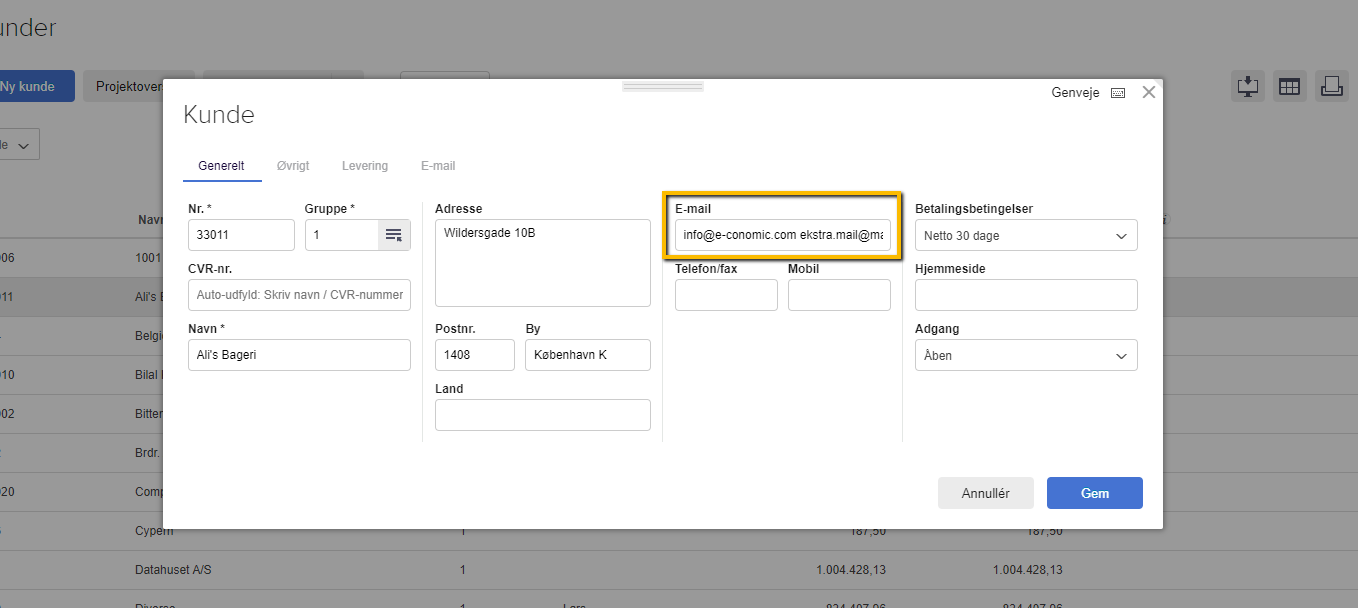Viewport: 1358px width, 608px height.
Task: Open the table column layout icon
Action: pyautogui.click(x=1289, y=87)
